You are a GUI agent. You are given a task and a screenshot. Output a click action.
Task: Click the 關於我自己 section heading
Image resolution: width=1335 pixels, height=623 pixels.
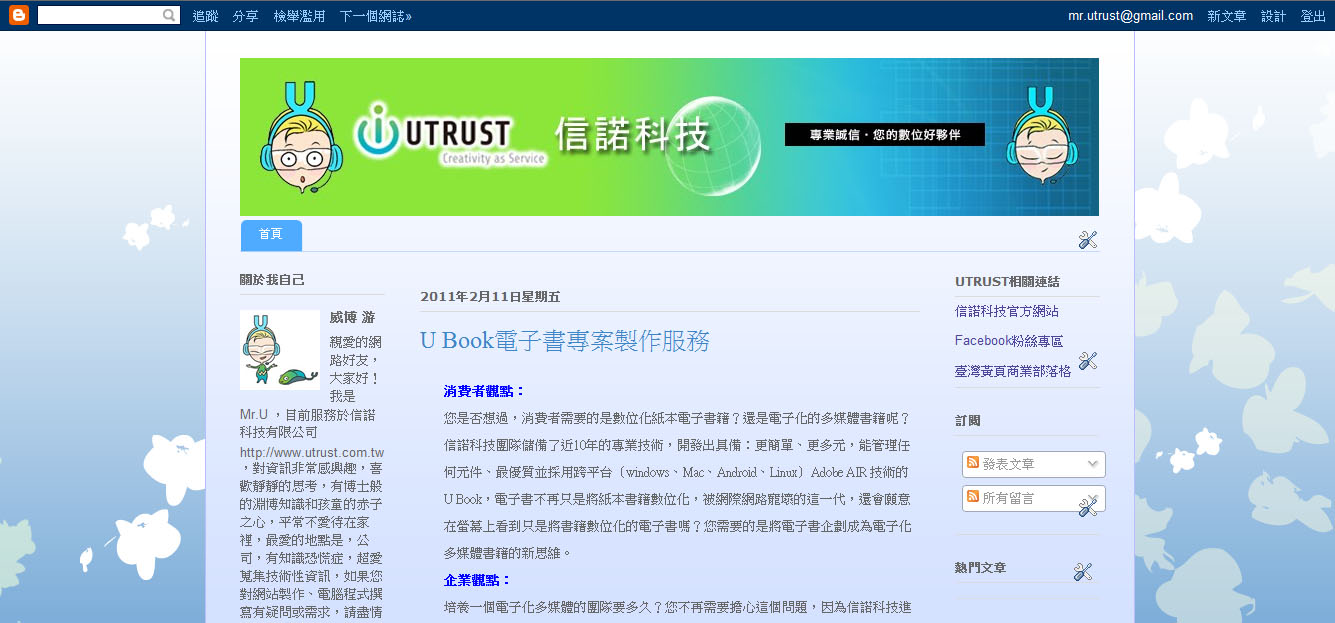(272, 280)
